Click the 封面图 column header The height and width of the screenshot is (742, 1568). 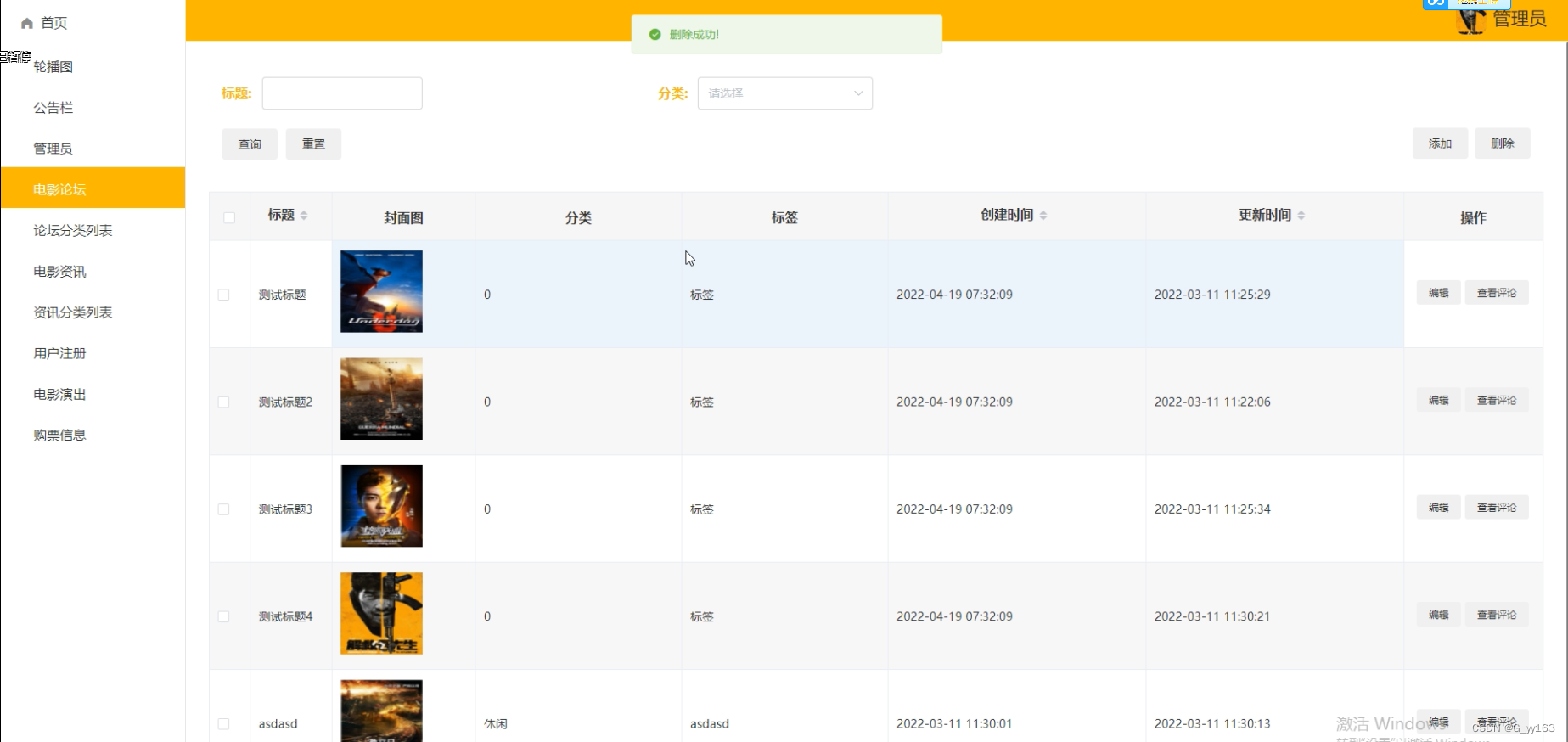click(x=403, y=218)
